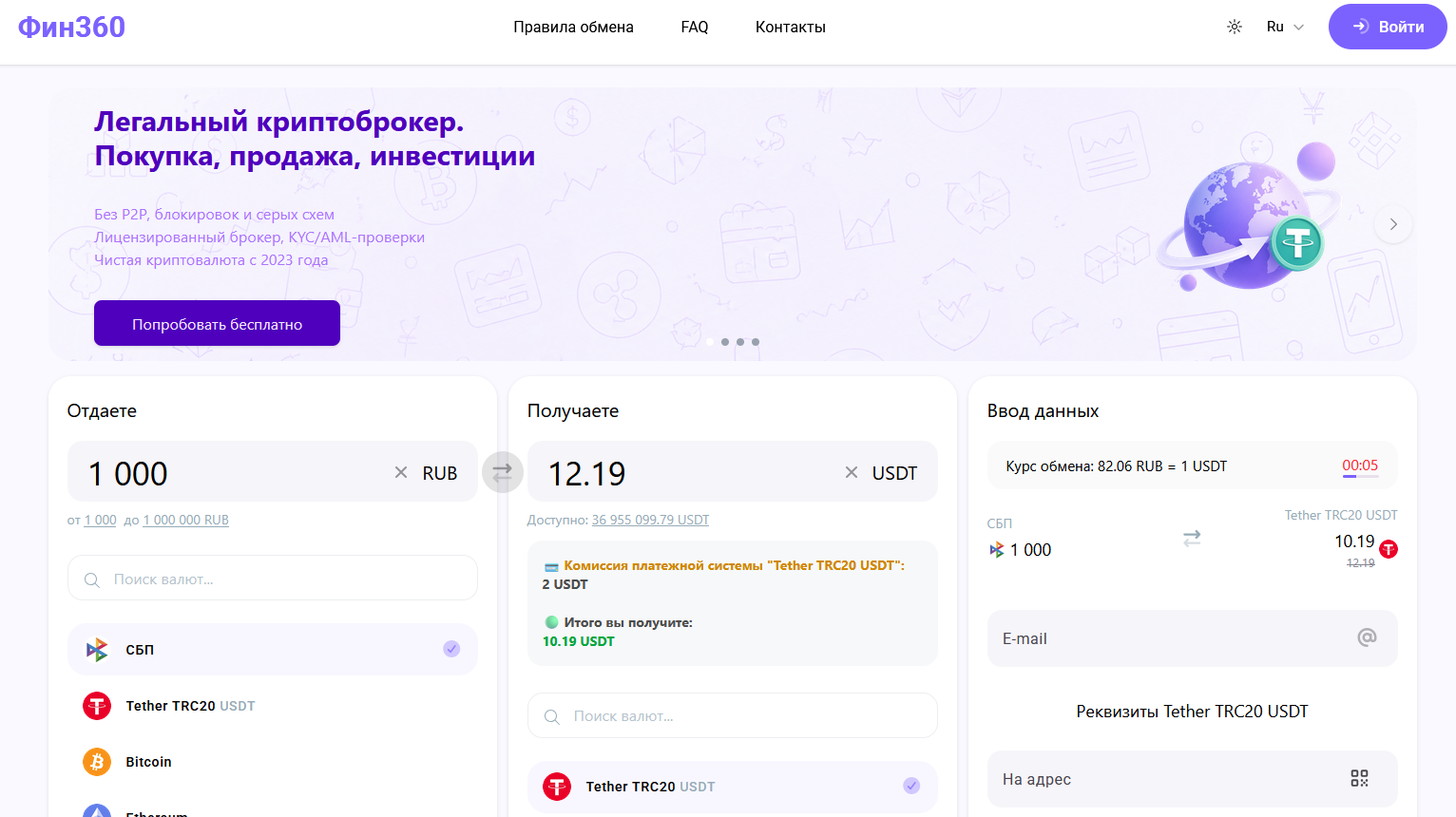Screen dimensions: 1456x817
Task: Click 'Курс обмена: 82.06 RUB = 1 USDT' text
Action: coord(1117,466)
